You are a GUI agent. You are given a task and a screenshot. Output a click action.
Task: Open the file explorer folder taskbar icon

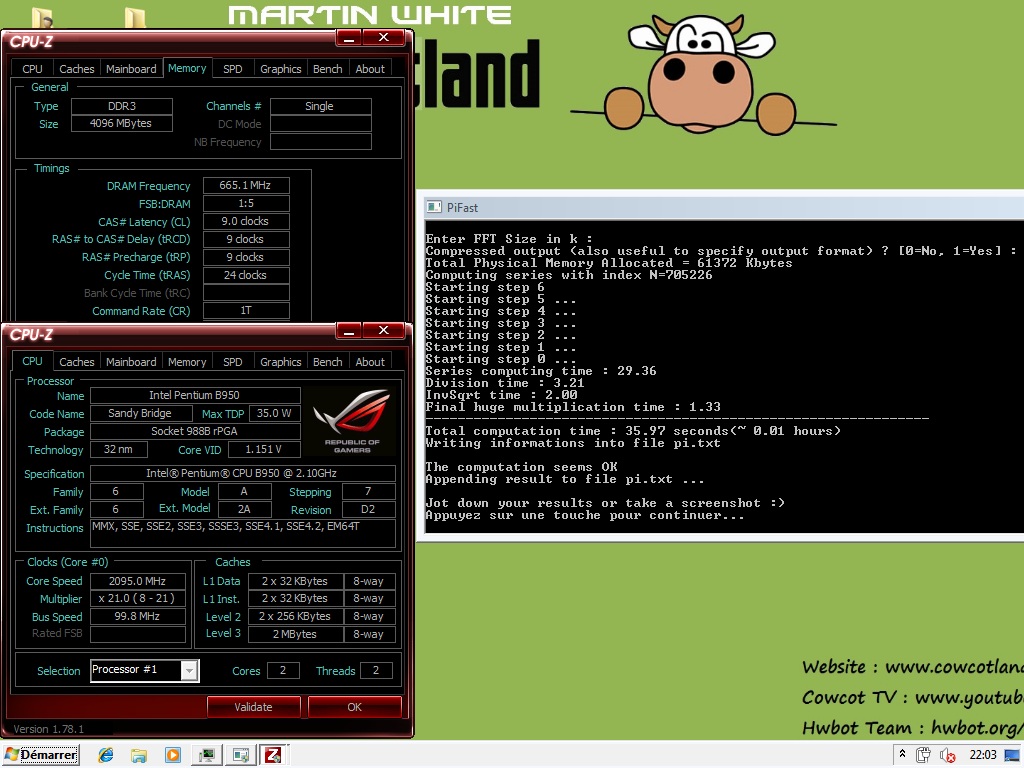click(138, 756)
